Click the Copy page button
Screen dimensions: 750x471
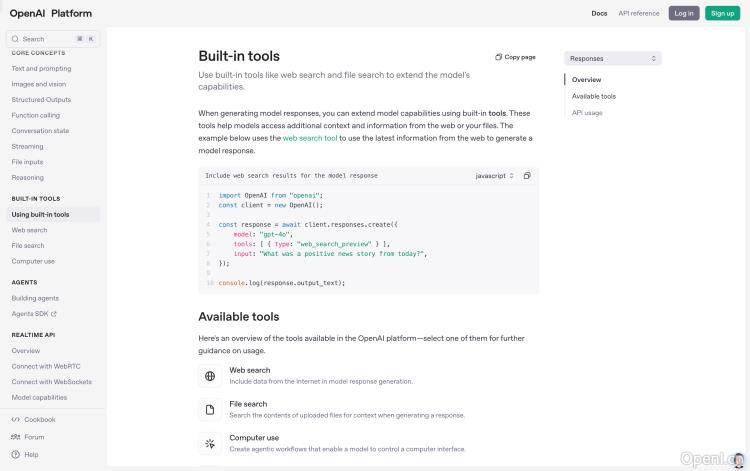(x=515, y=57)
